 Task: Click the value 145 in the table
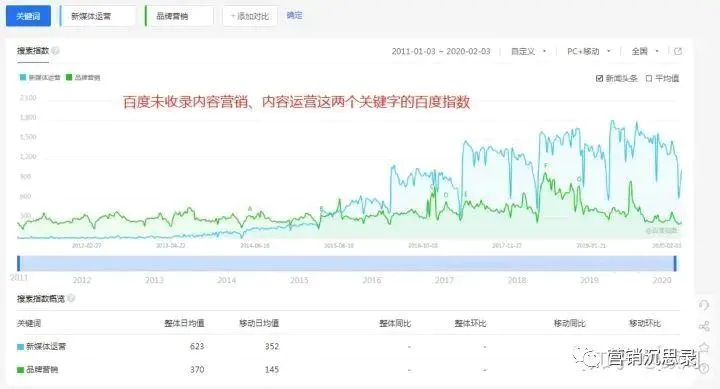[x=272, y=369]
